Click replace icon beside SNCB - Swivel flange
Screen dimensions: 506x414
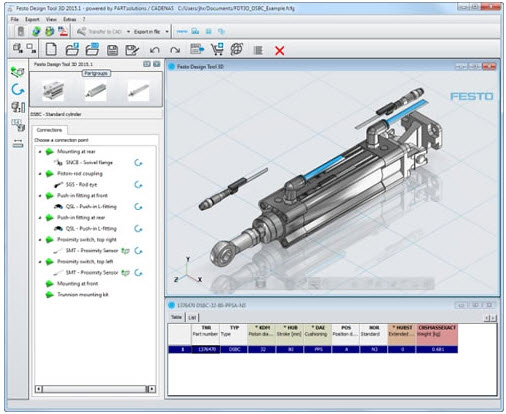tap(138, 163)
